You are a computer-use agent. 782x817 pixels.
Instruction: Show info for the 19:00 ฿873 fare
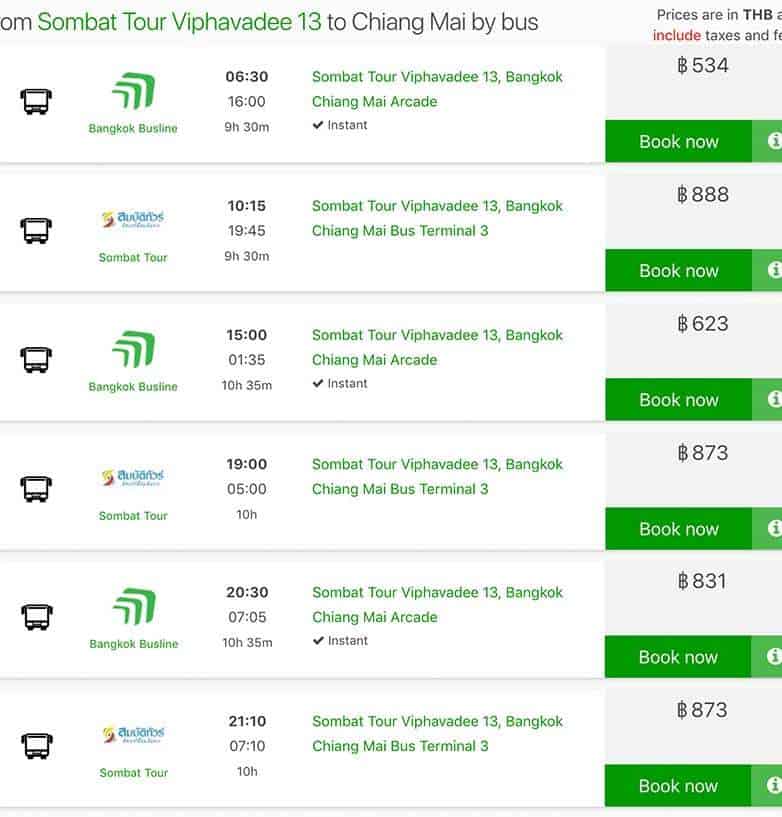[x=772, y=529]
